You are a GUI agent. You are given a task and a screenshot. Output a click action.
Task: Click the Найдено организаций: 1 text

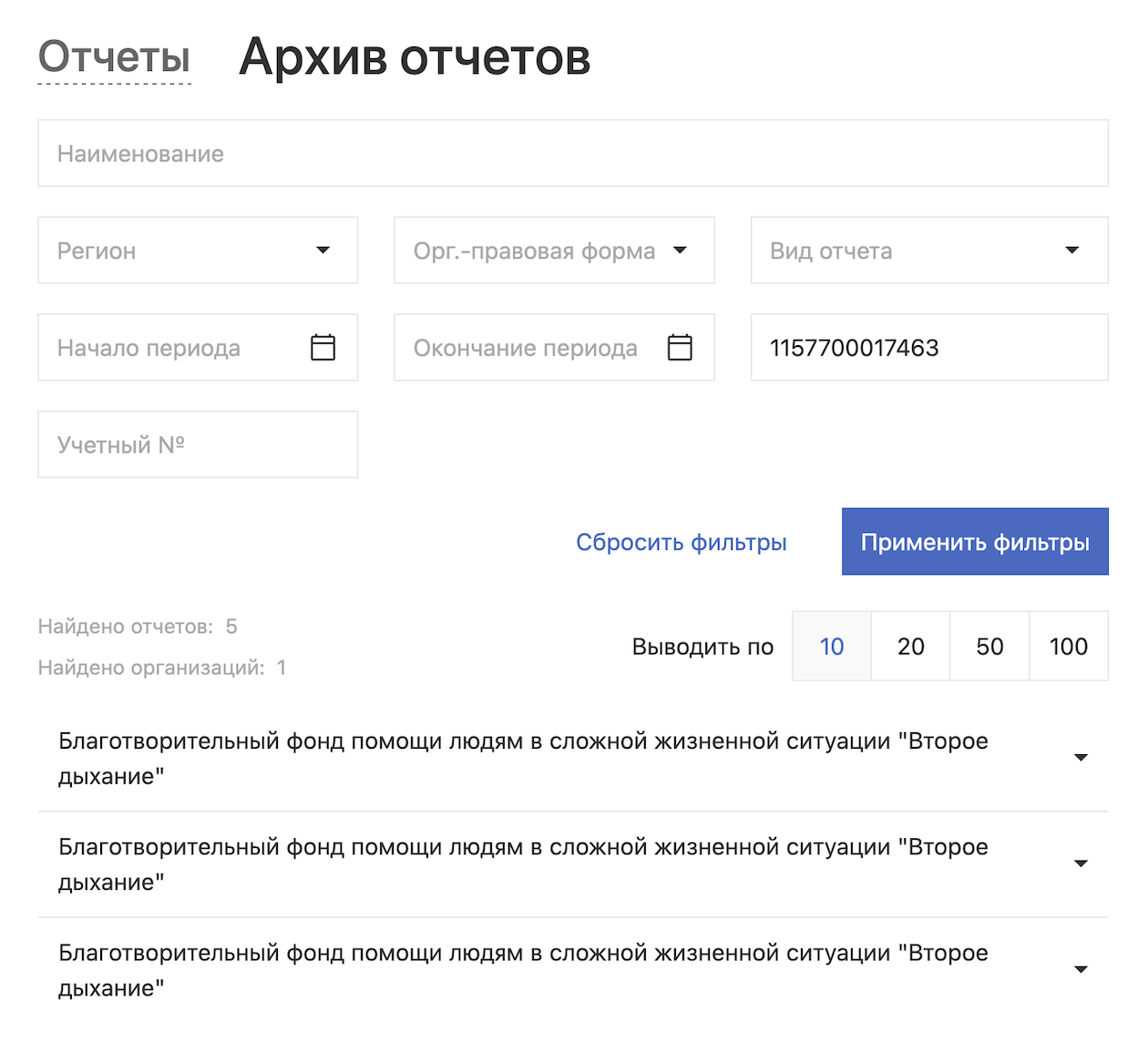point(162,668)
